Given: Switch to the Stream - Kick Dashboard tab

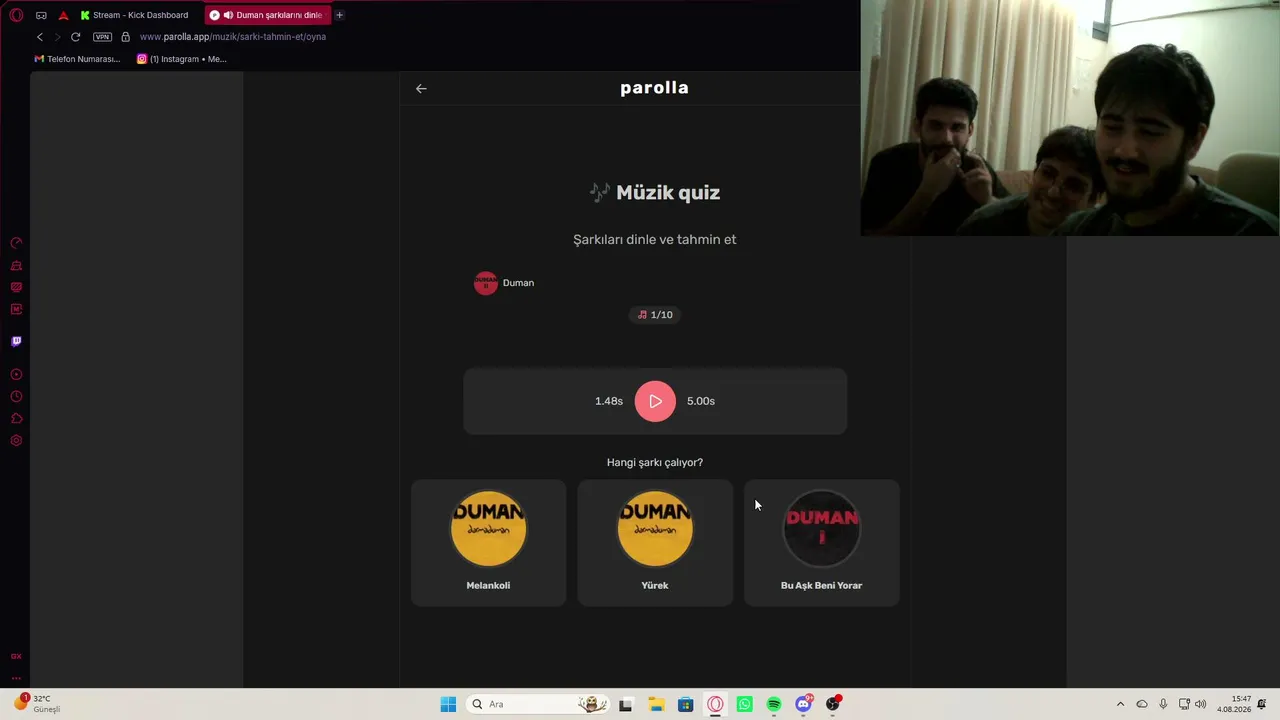Looking at the screenshot, I should click(x=135, y=15).
